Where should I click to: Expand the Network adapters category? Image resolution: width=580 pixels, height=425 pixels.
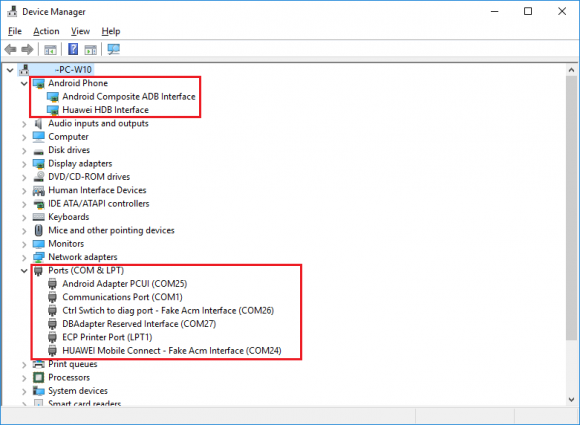[x=24, y=257]
